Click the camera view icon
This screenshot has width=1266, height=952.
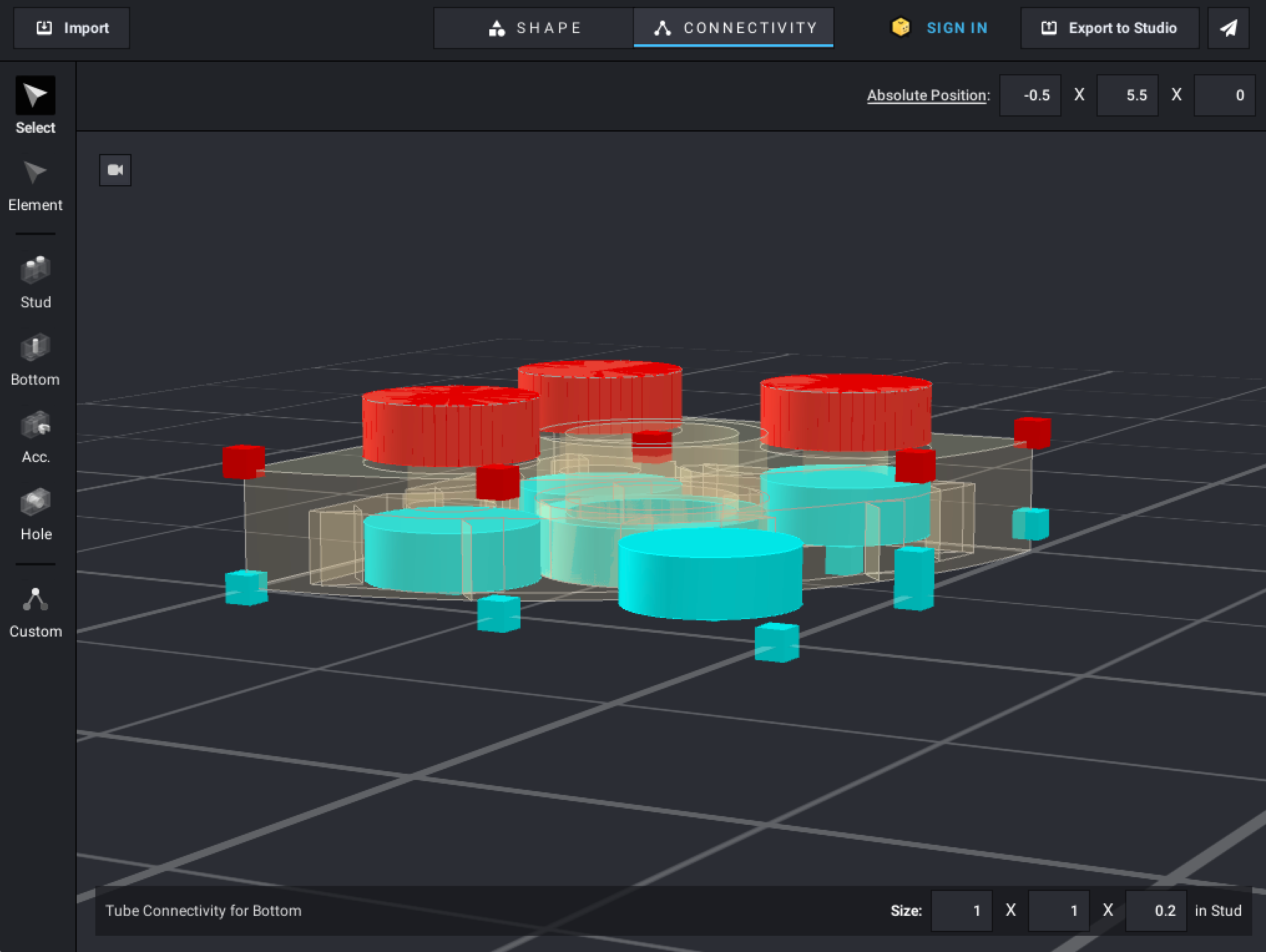(115, 170)
